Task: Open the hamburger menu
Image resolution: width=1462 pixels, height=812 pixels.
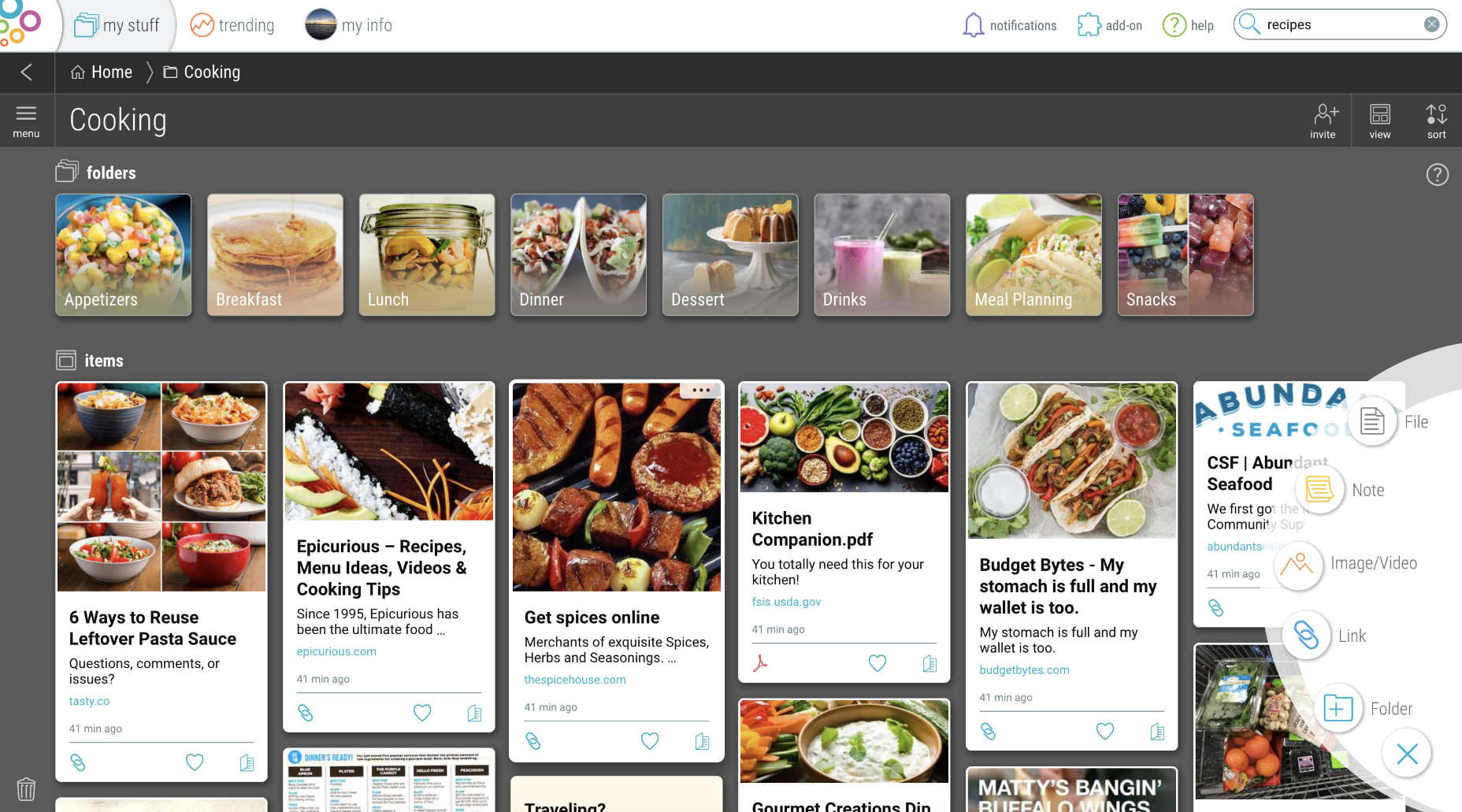Action: (x=26, y=121)
